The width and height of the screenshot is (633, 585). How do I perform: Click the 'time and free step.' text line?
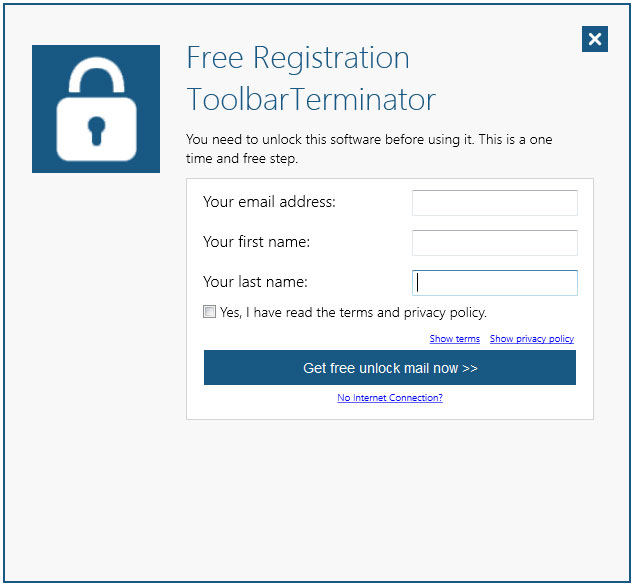click(x=242, y=158)
